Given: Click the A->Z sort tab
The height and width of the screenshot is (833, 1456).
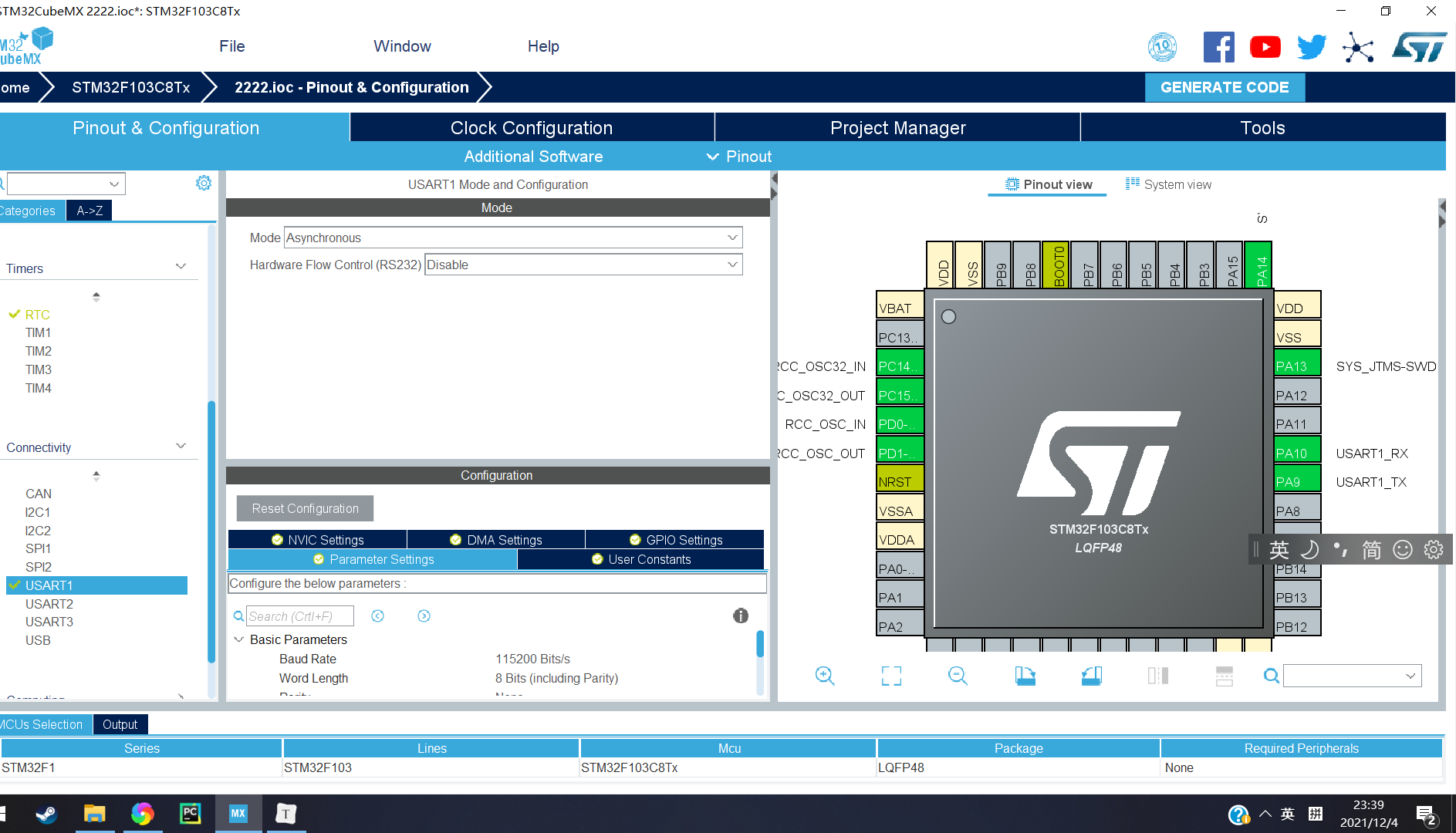Looking at the screenshot, I should coord(90,211).
